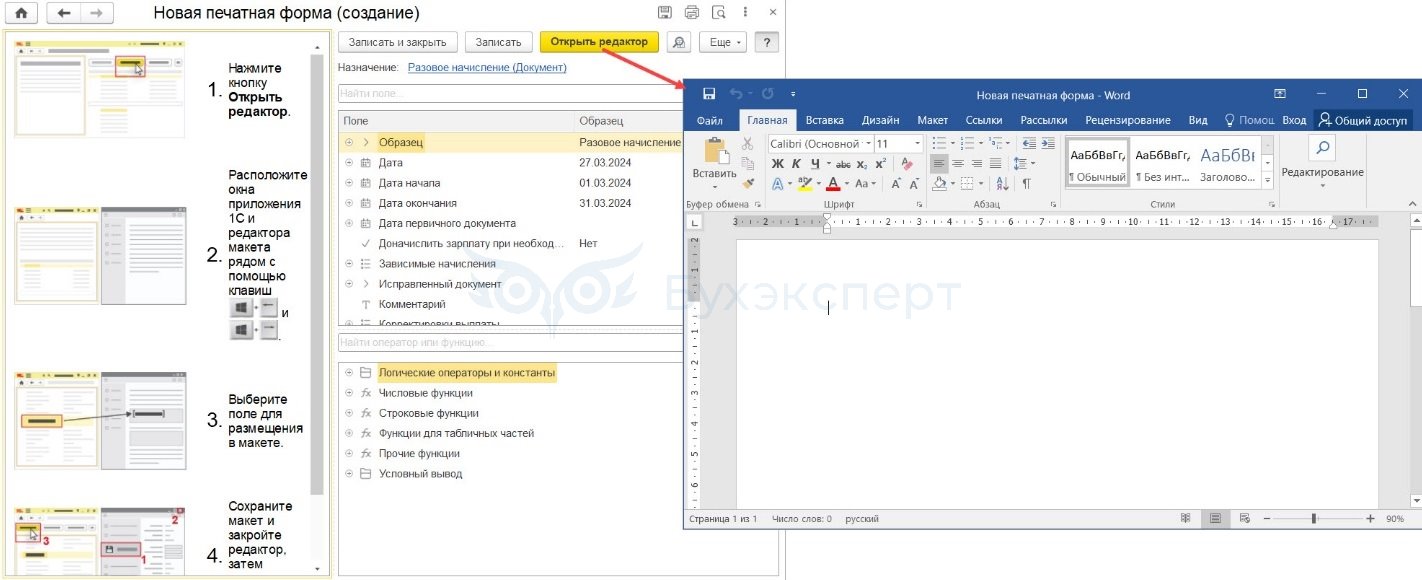The width and height of the screenshot is (1422, 580).
Task: Click the superscript x² icon
Action: [880, 164]
